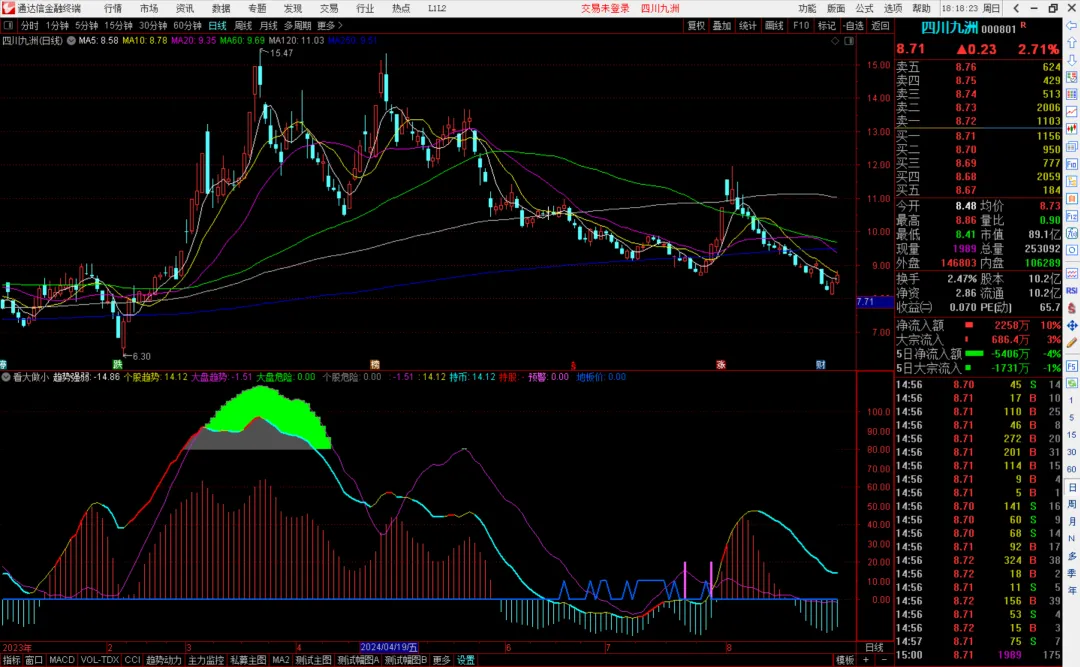Switch to the 周线 weekly tab

click(x=243, y=25)
